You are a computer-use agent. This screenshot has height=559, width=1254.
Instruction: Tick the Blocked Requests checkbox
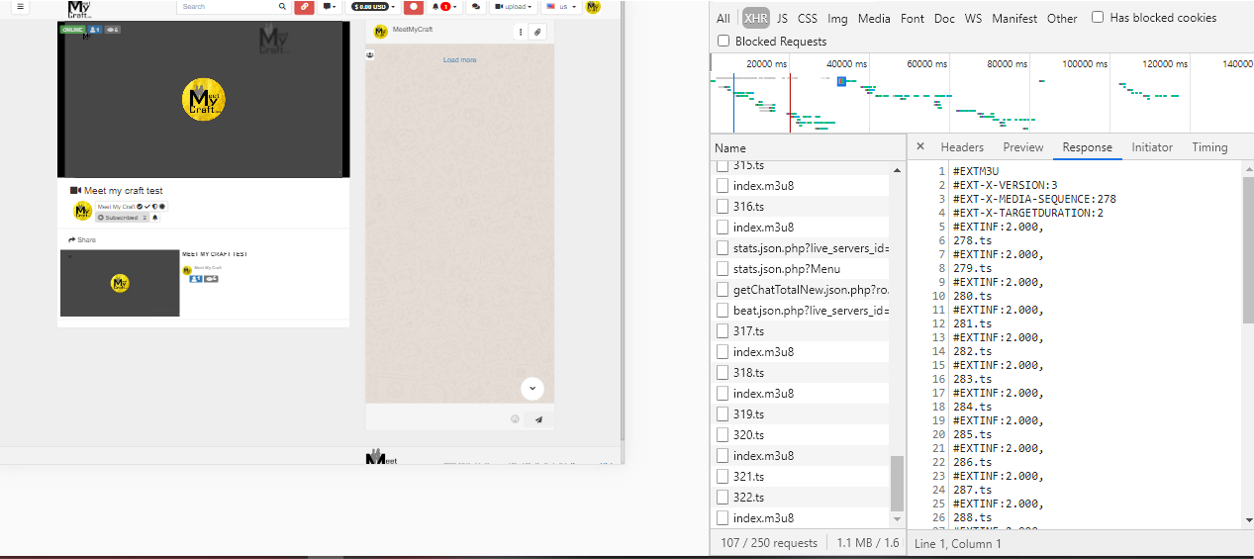pyautogui.click(x=724, y=41)
